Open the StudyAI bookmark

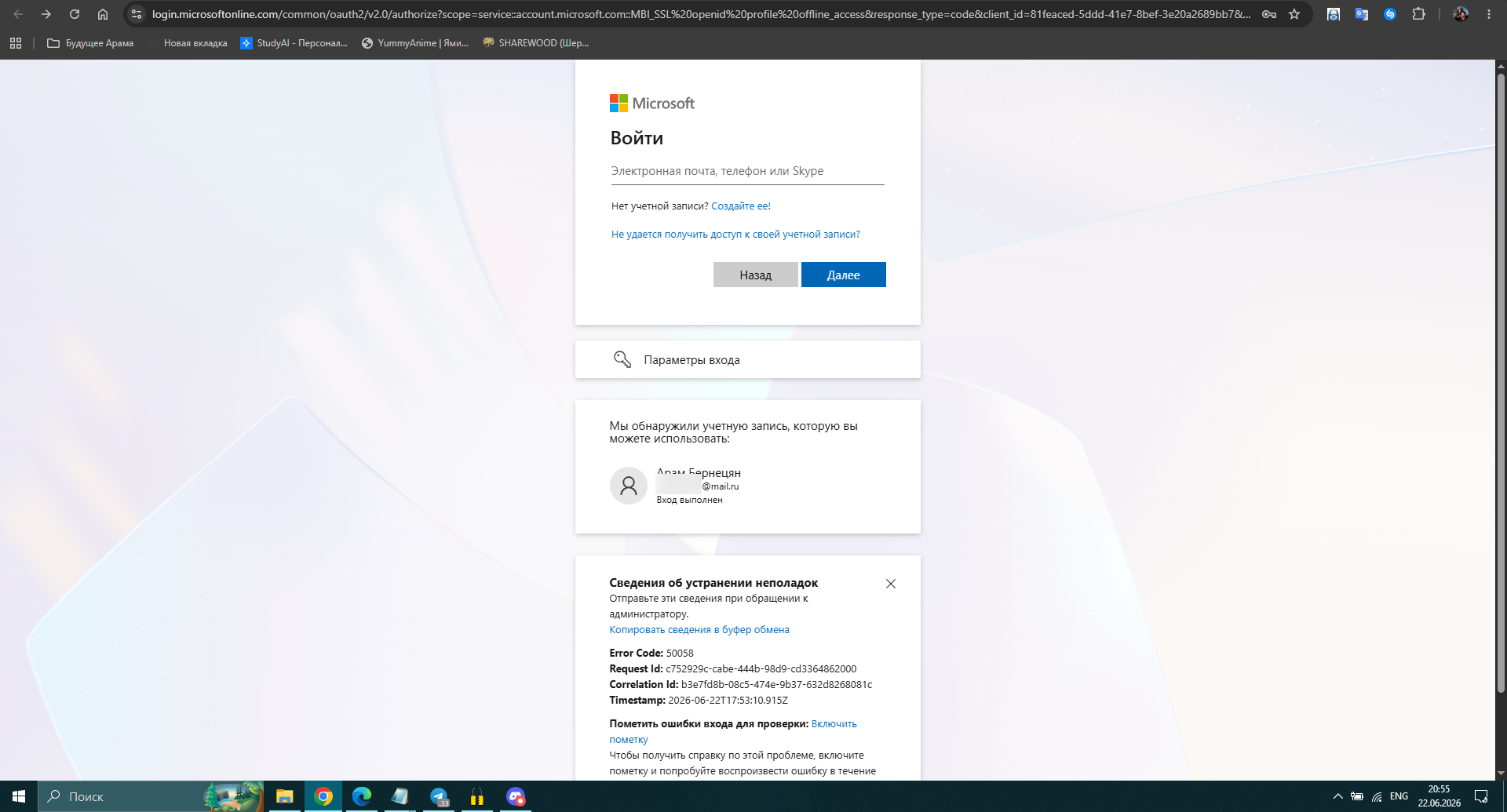(x=294, y=43)
